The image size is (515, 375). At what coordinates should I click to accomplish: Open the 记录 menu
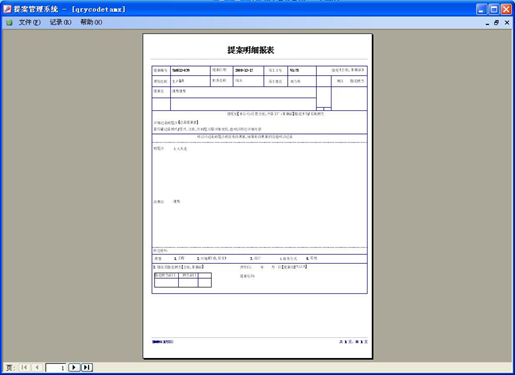60,22
